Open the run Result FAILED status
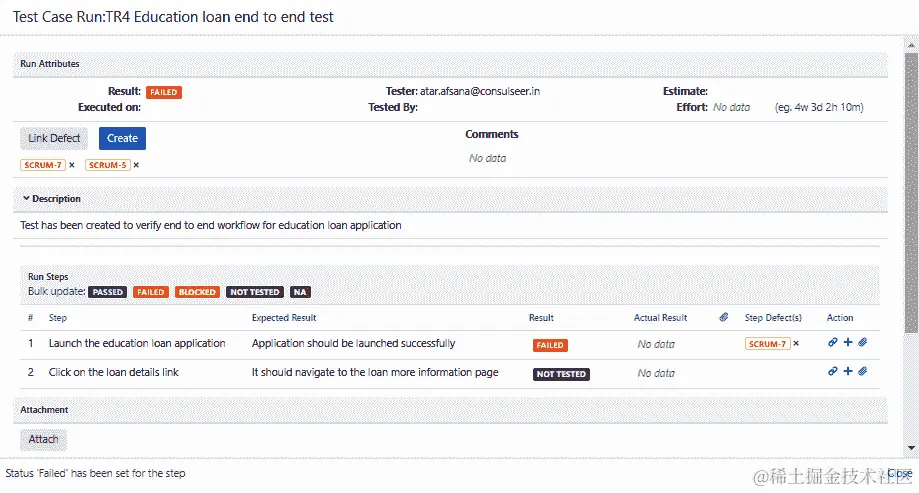The image size is (919, 493). tap(164, 92)
